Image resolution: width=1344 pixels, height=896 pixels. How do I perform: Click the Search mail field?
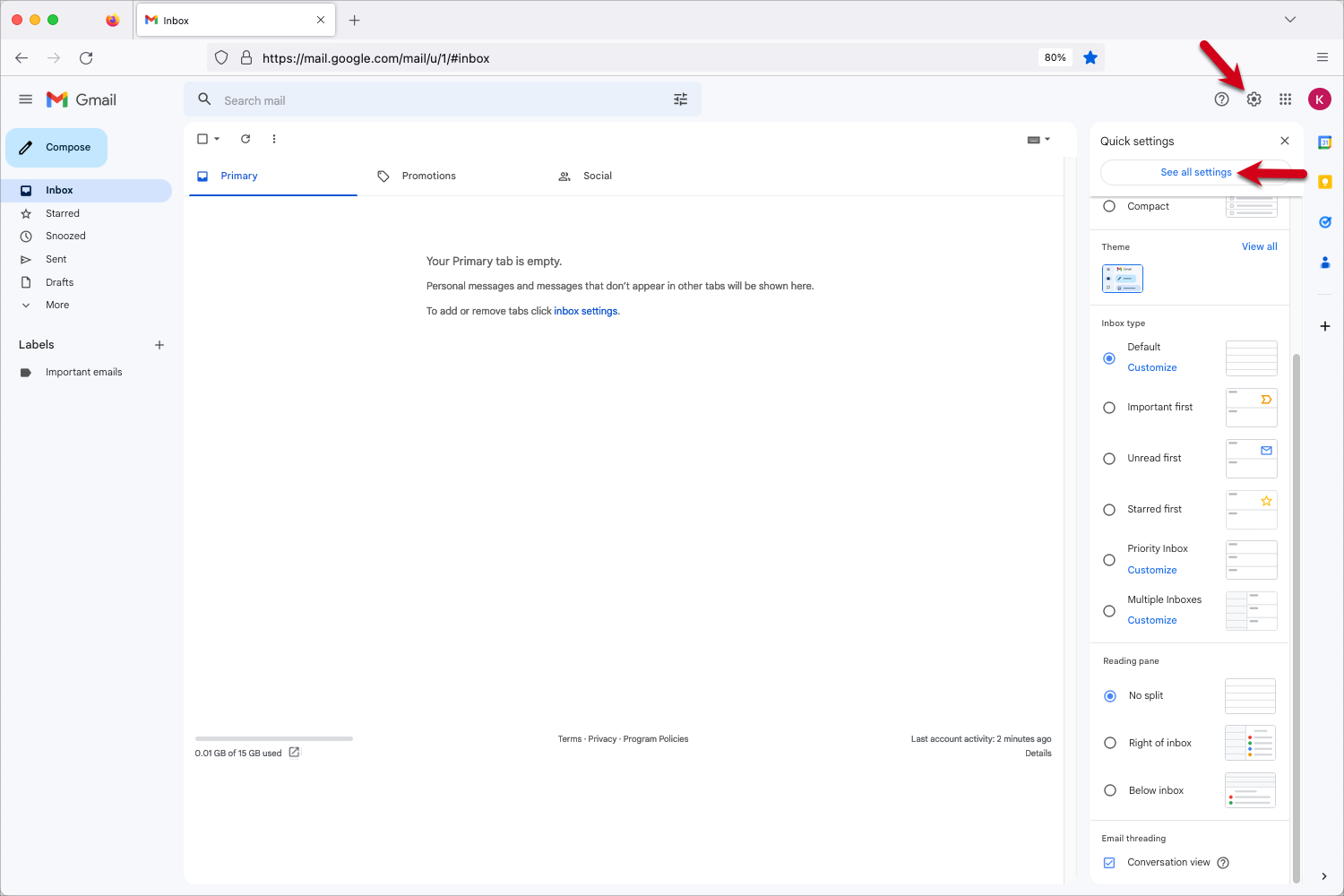[443, 99]
